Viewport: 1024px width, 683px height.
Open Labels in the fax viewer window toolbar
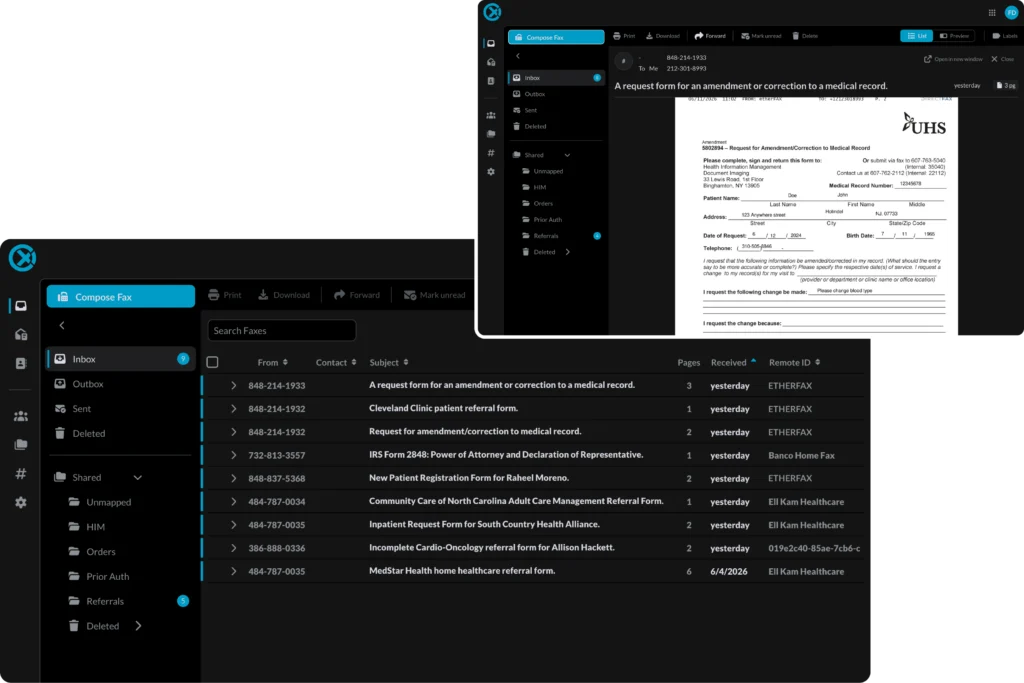pos(1005,36)
